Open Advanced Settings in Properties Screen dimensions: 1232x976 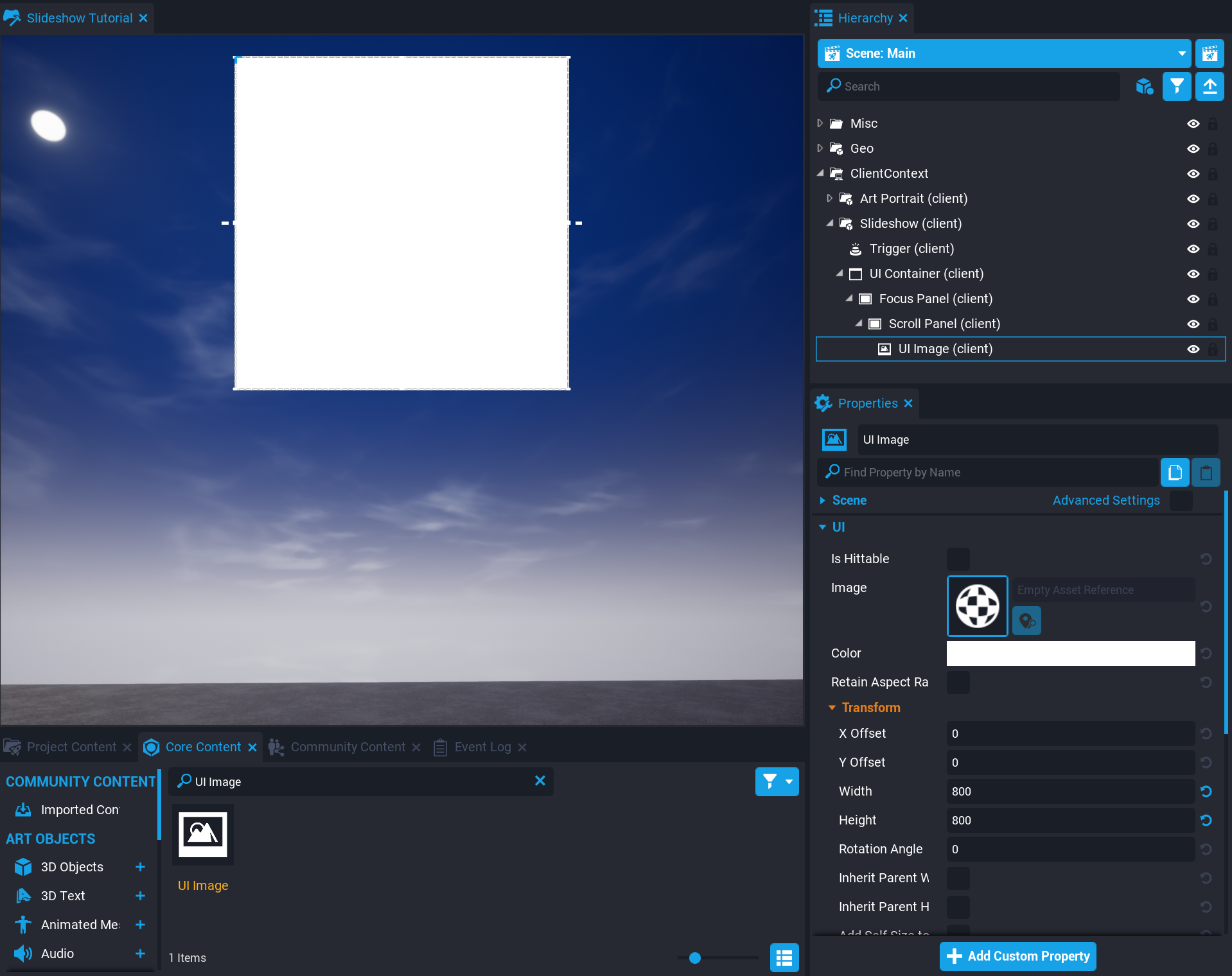coord(1105,500)
